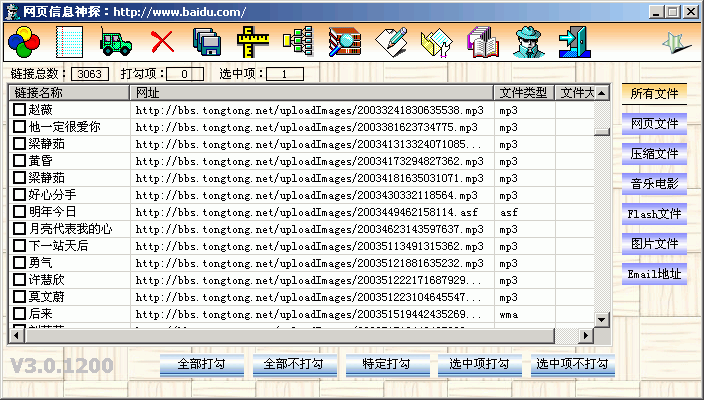Screen dimensions: 704x400
Task: Click the 选中项 count field
Action: pyautogui.click(x=284, y=74)
